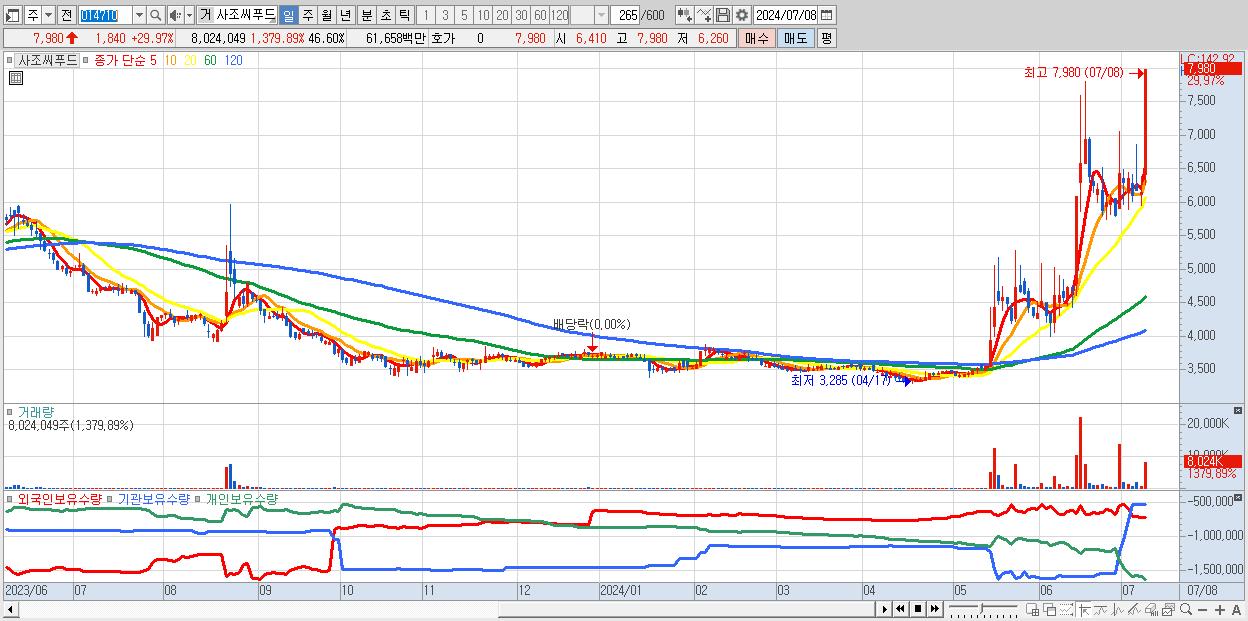The image size is (1248, 621).
Task: Switch to 초 second chart period
Action: coord(385,15)
